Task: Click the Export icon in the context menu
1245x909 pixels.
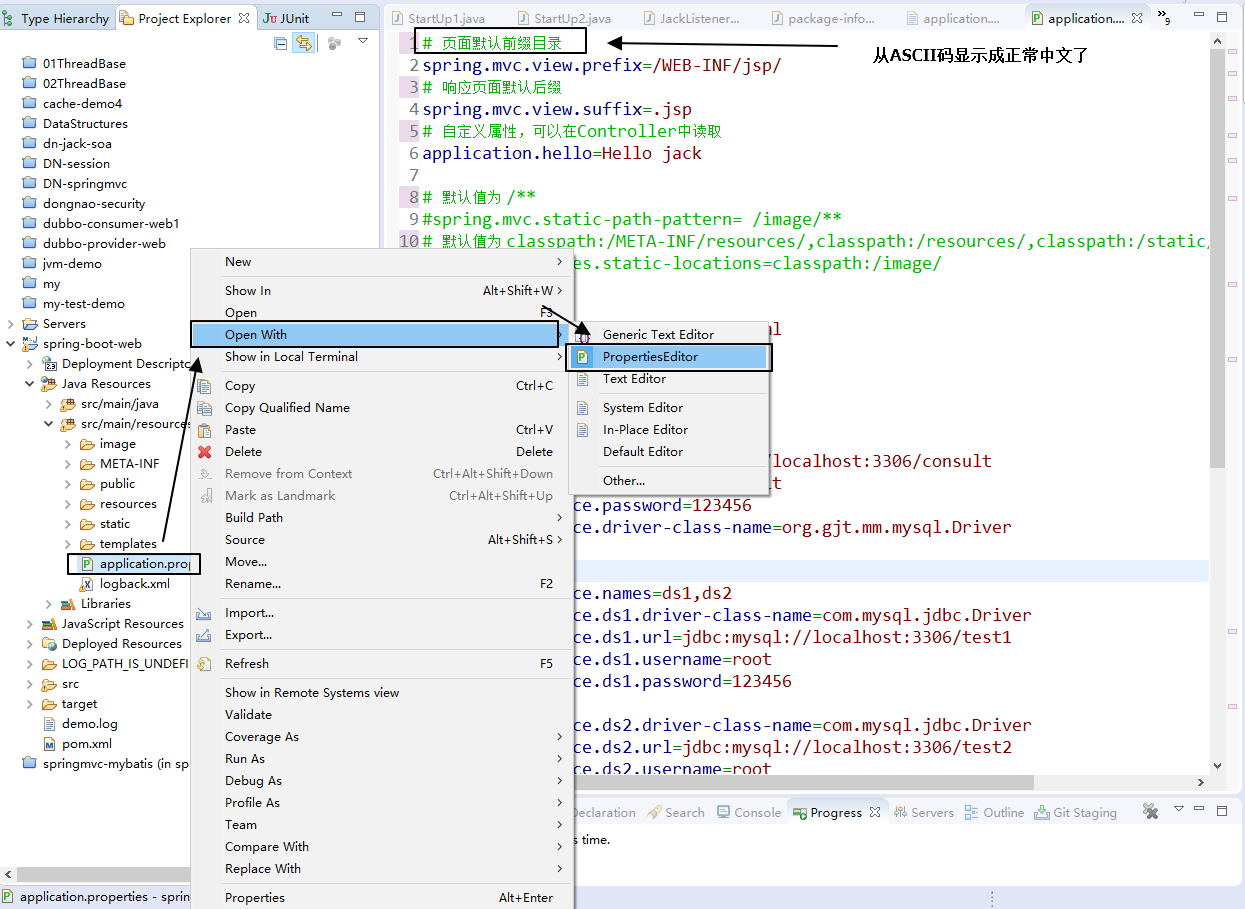Action: point(205,635)
